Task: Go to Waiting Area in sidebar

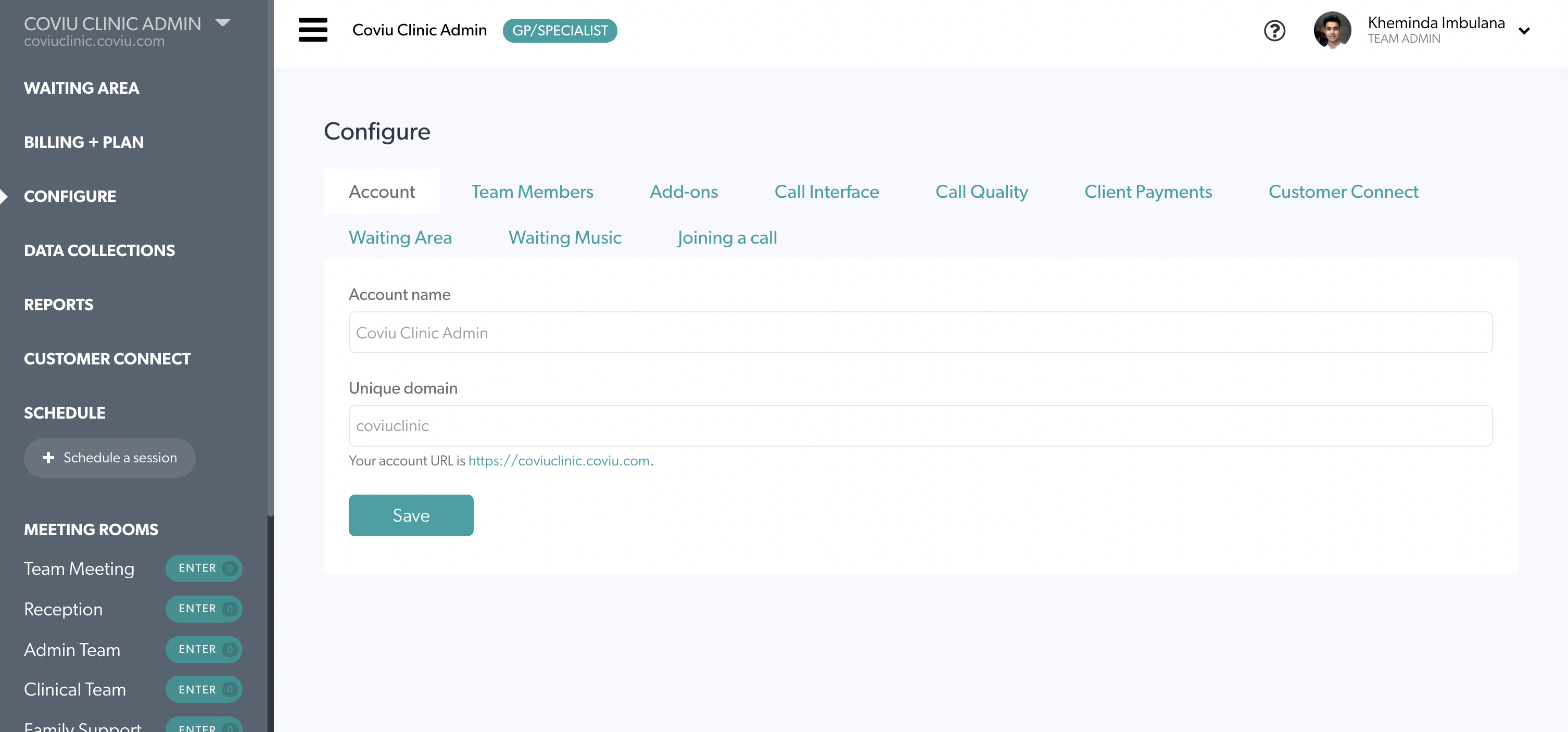Action: click(x=82, y=89)
